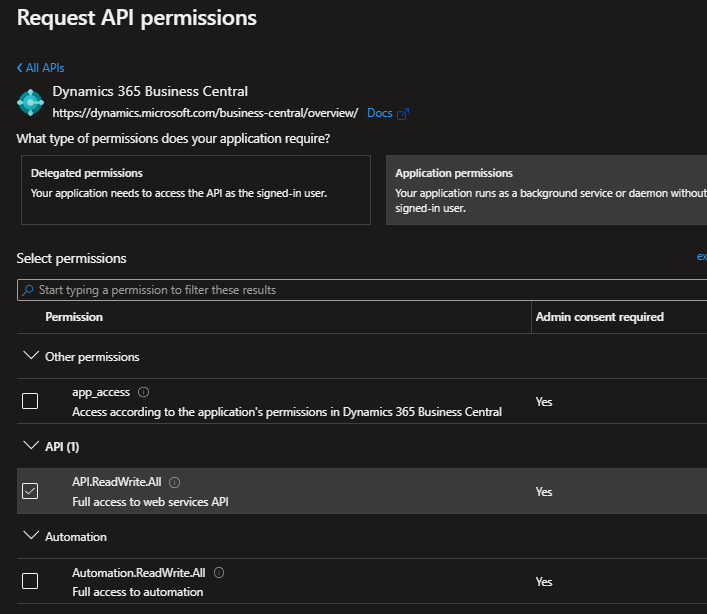The width and height of the screenshot is (707, 614).
Task: Click the 'Dynamics 365 Business Central' API name
Action: coord(150,92)
